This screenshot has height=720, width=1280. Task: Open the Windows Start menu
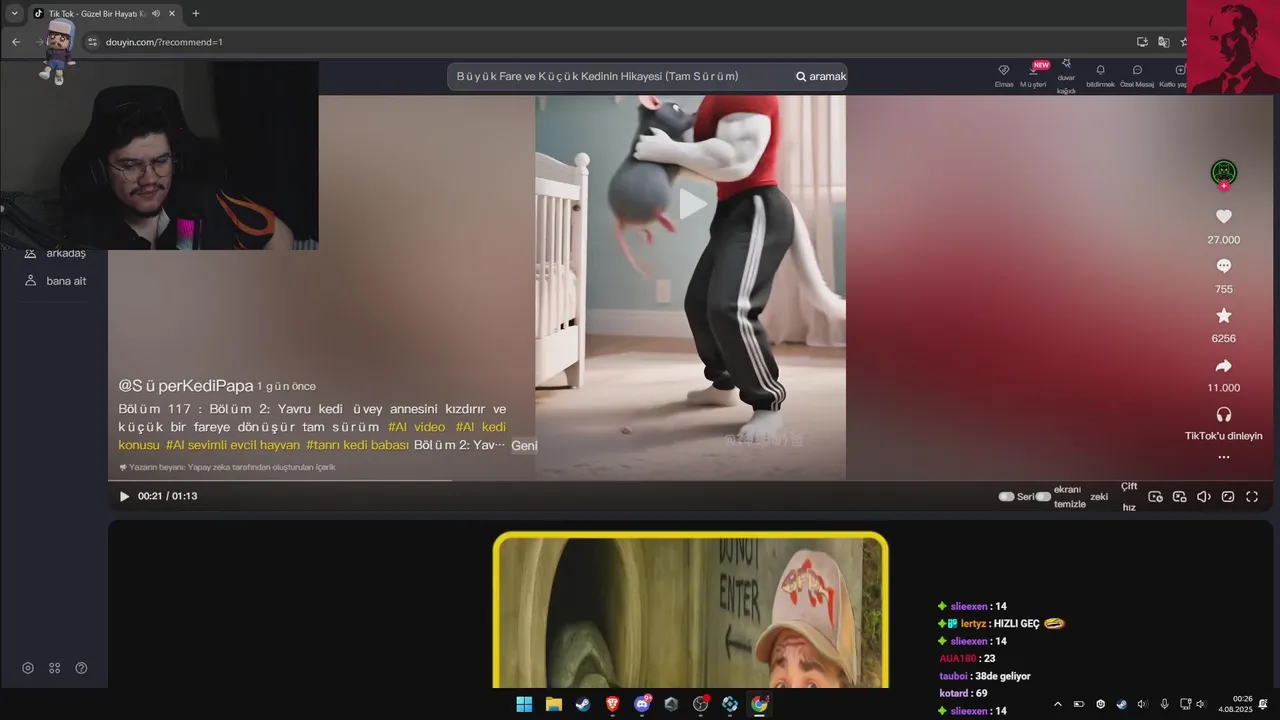pyautogui.click(x=524, y=704)
